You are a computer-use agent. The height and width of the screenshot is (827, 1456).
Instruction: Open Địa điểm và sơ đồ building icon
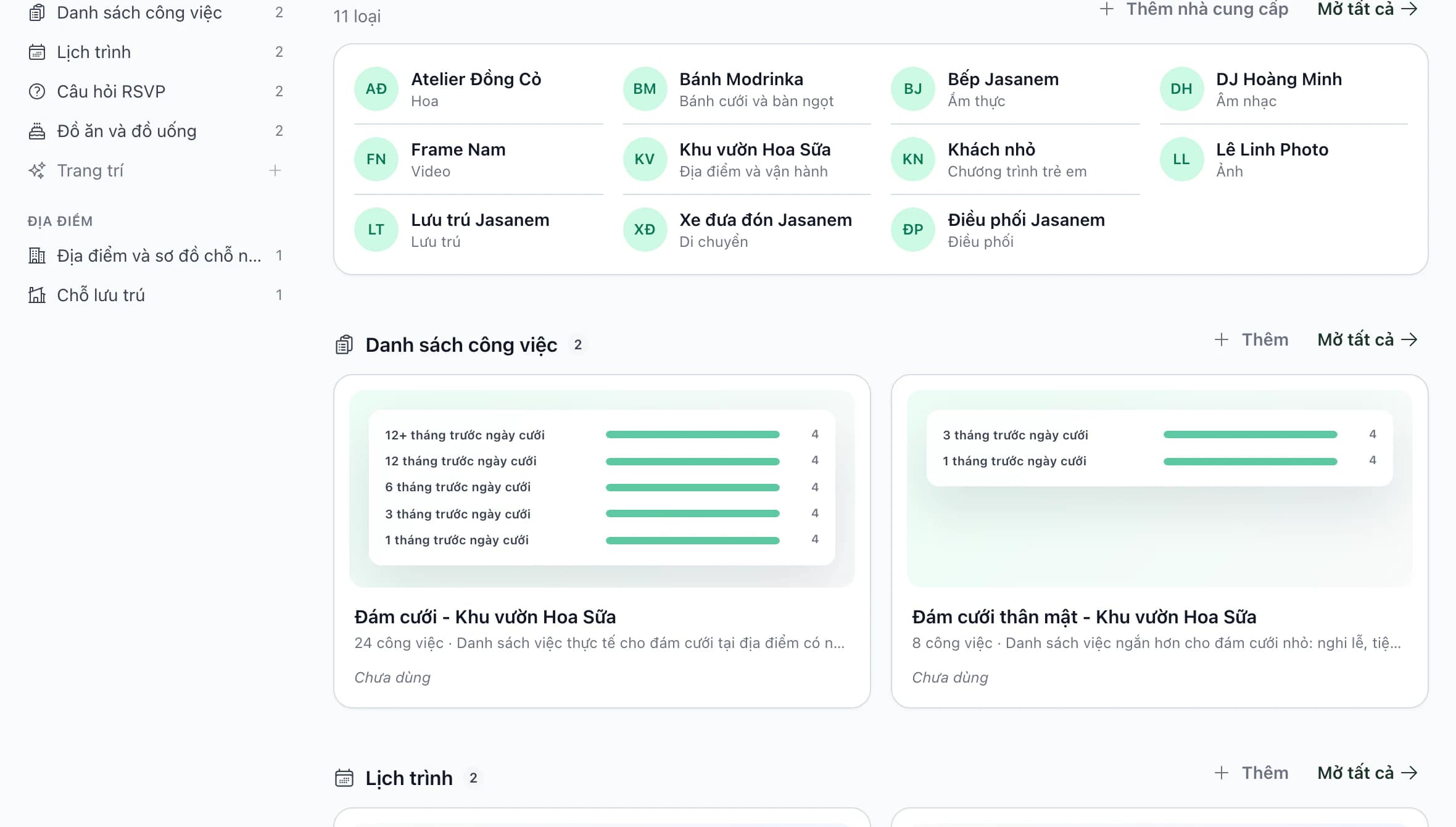tap(37, 256)
